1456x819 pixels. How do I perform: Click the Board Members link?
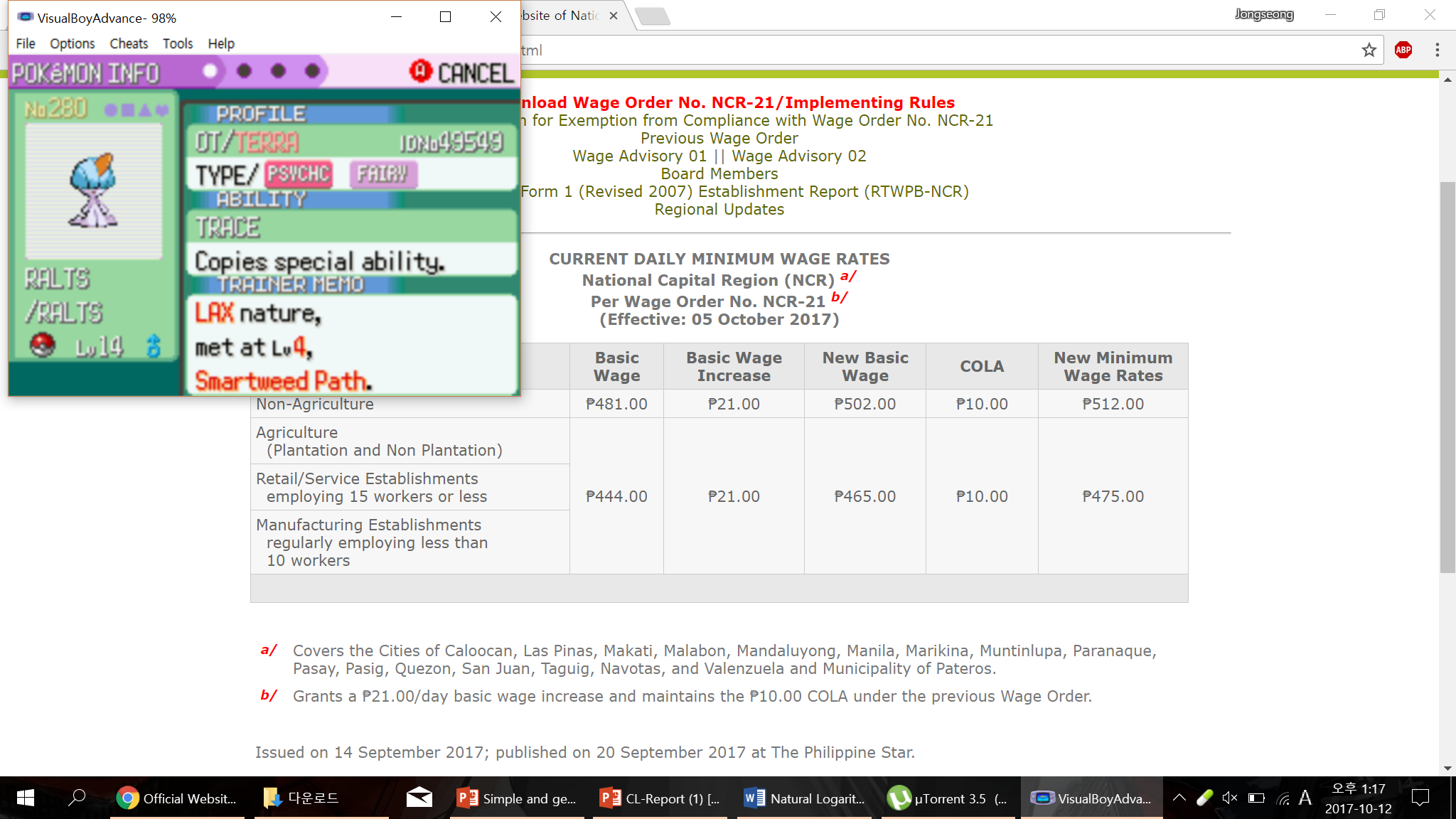719,173
